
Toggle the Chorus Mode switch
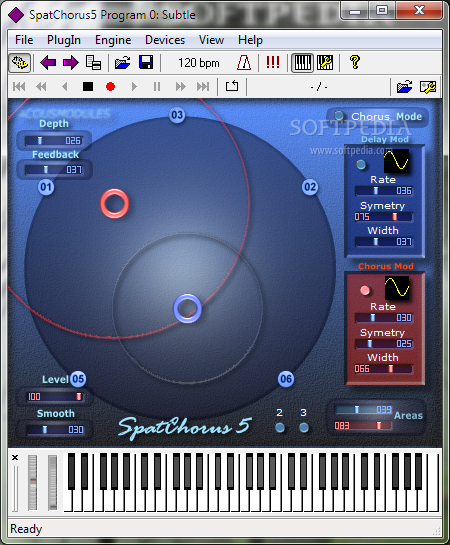click(339, 116)
